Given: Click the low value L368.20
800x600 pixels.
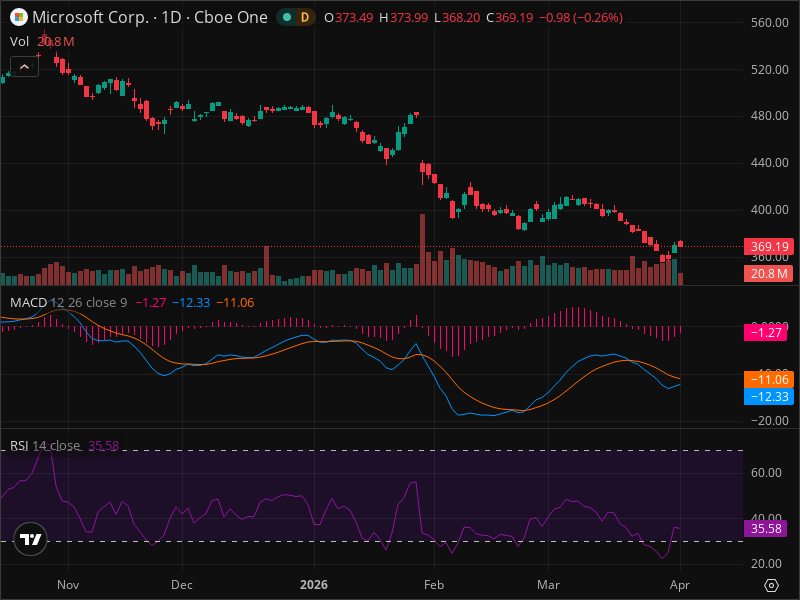Looking at the screenshot, I should (x=457, y=18).
